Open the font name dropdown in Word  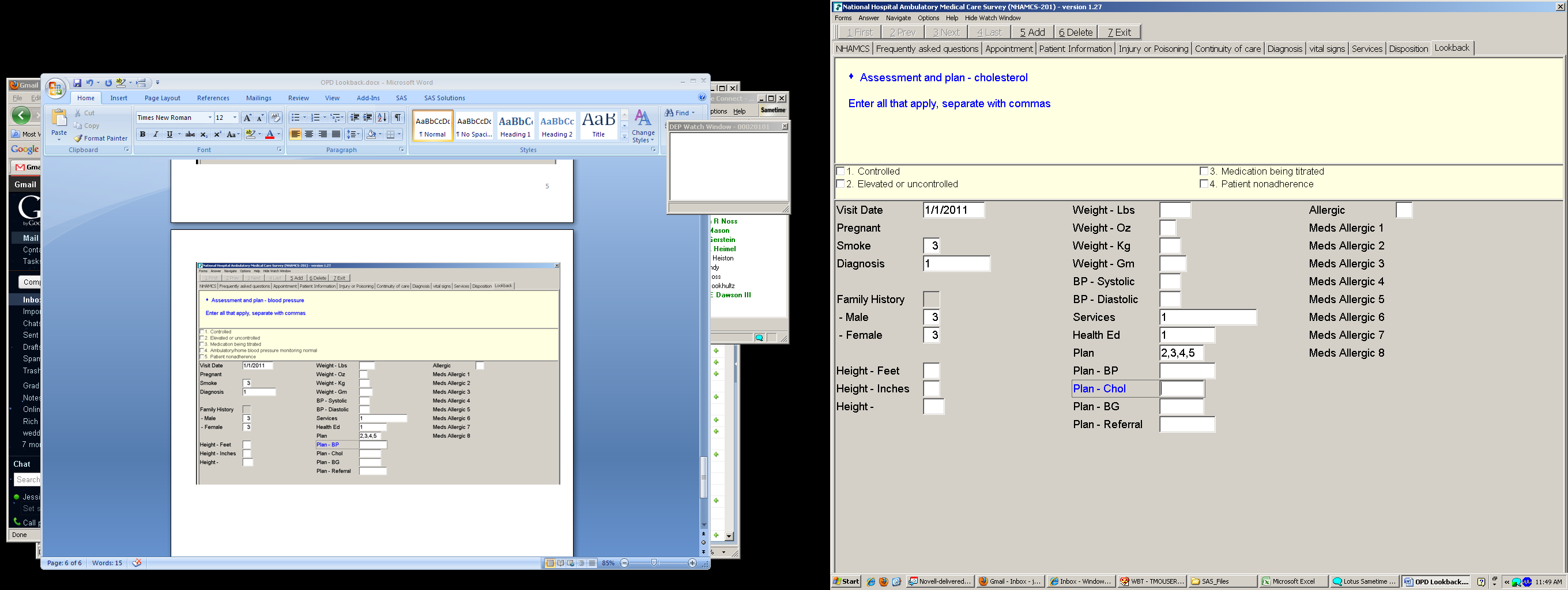click(210, 118)
